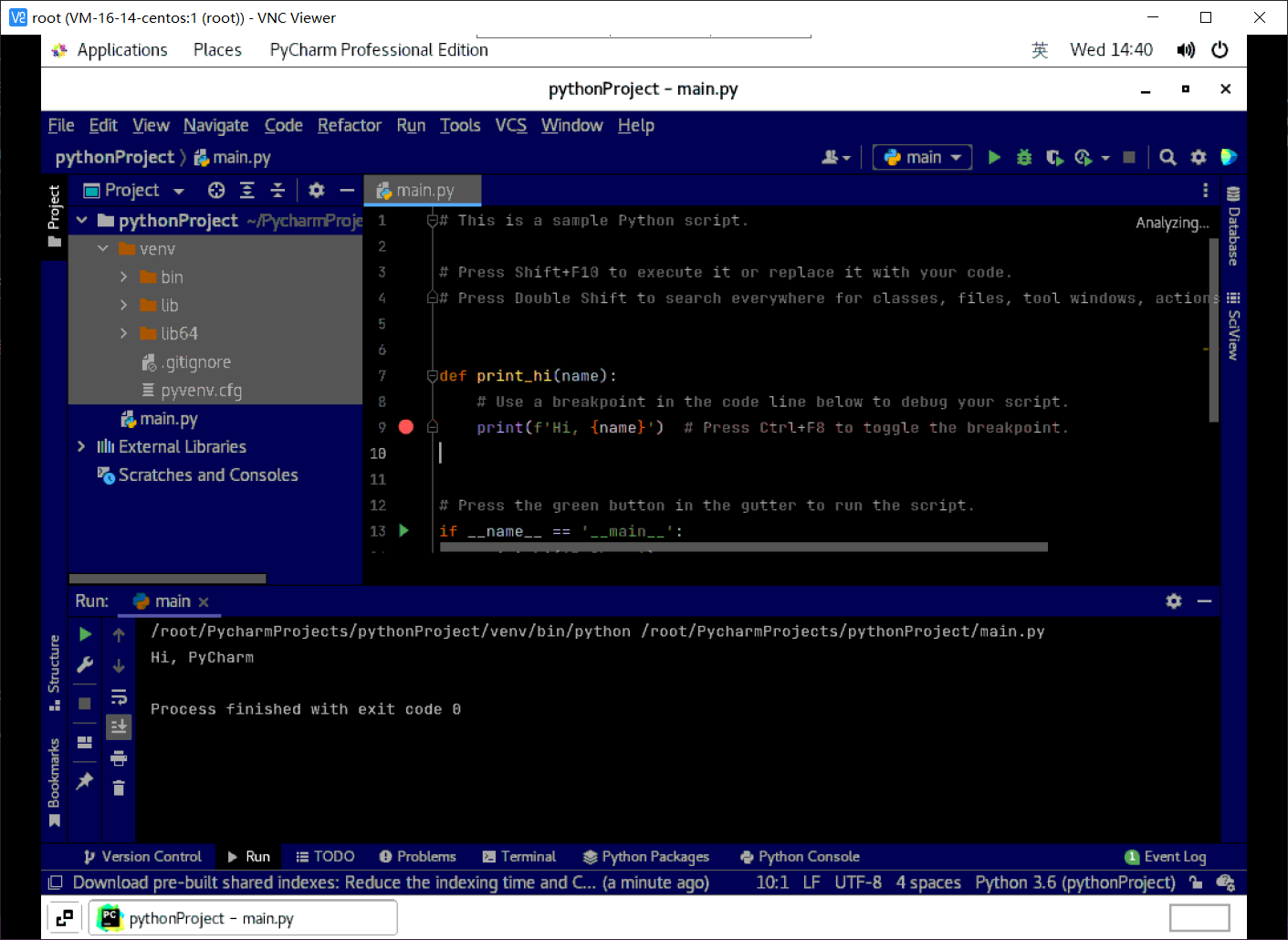Click the toolbar Stop square icon

[x=1129, y=157]
